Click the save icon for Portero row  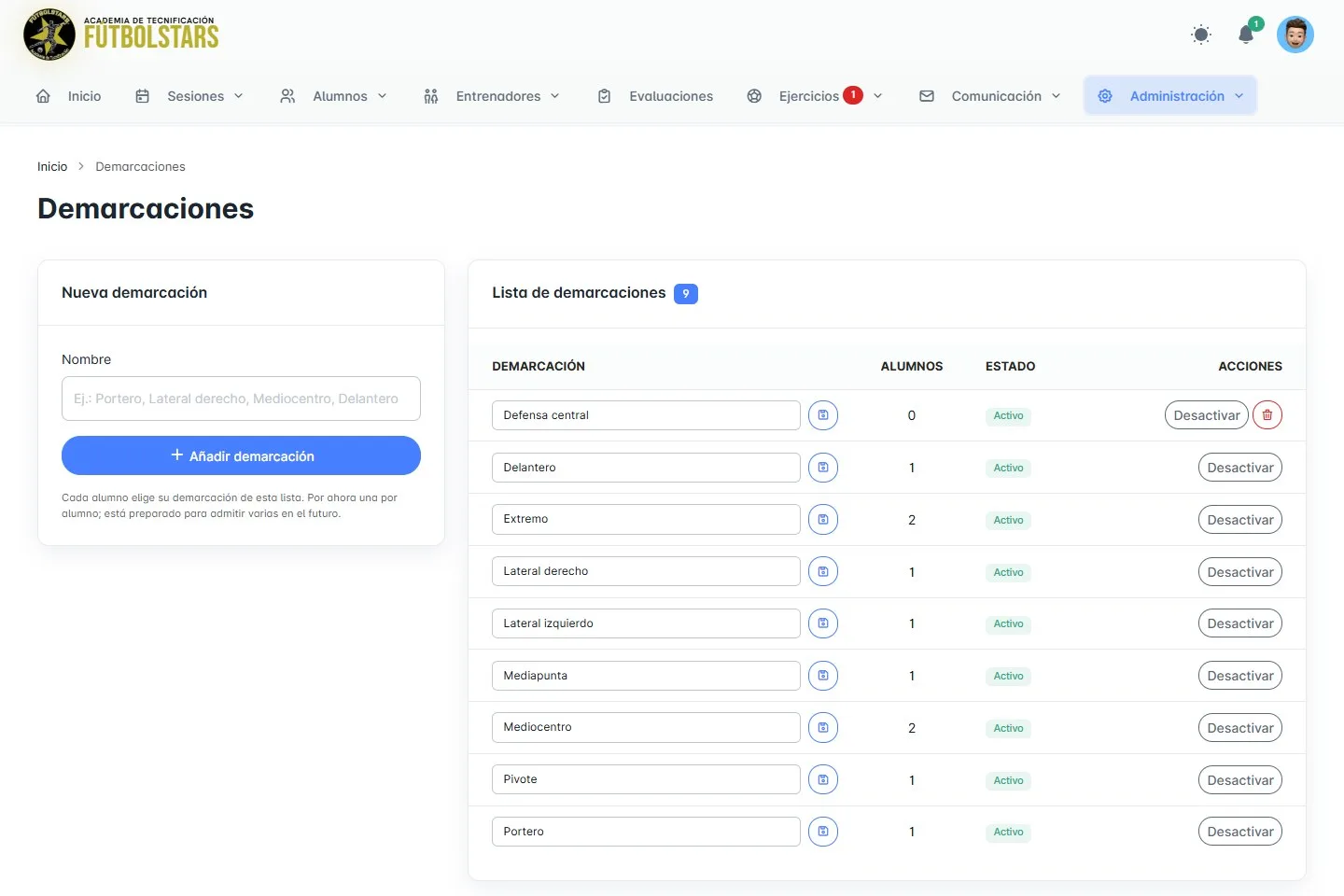(823, 832)
